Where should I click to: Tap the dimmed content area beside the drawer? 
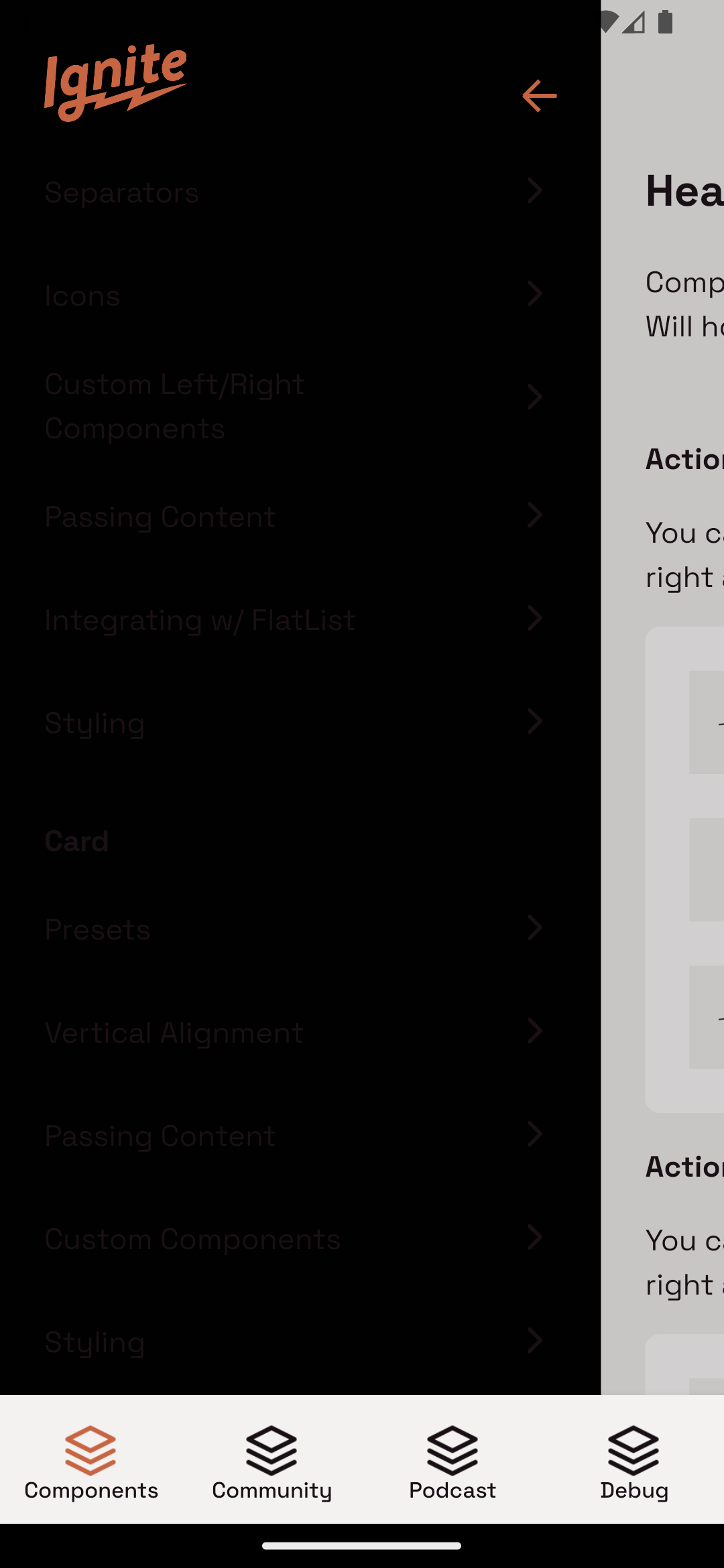[x=664, y=804]
